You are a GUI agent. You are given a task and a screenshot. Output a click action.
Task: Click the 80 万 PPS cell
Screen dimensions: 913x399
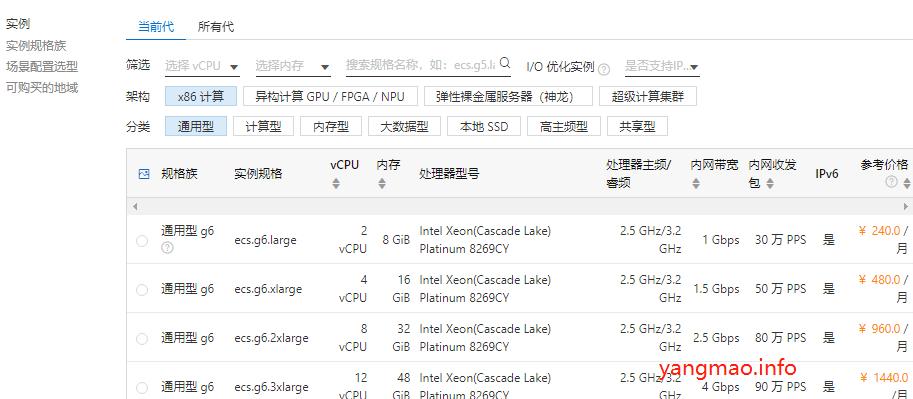[781, 338]
